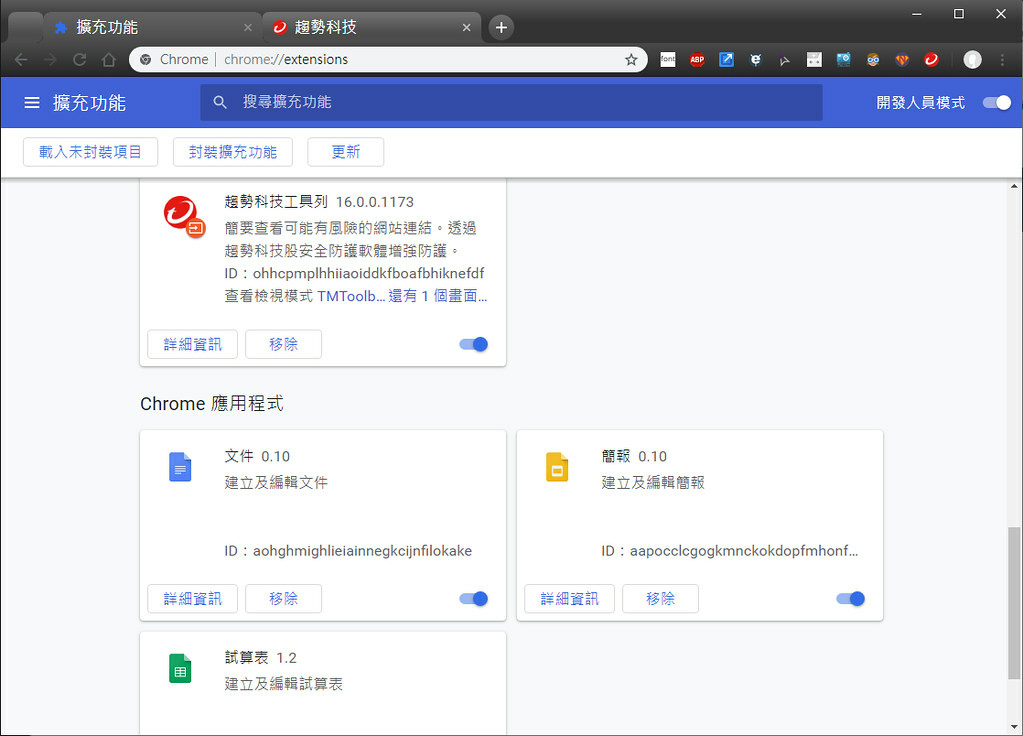Reload the page
Viewport: 1023px width, 736px height.
[80, 59]
